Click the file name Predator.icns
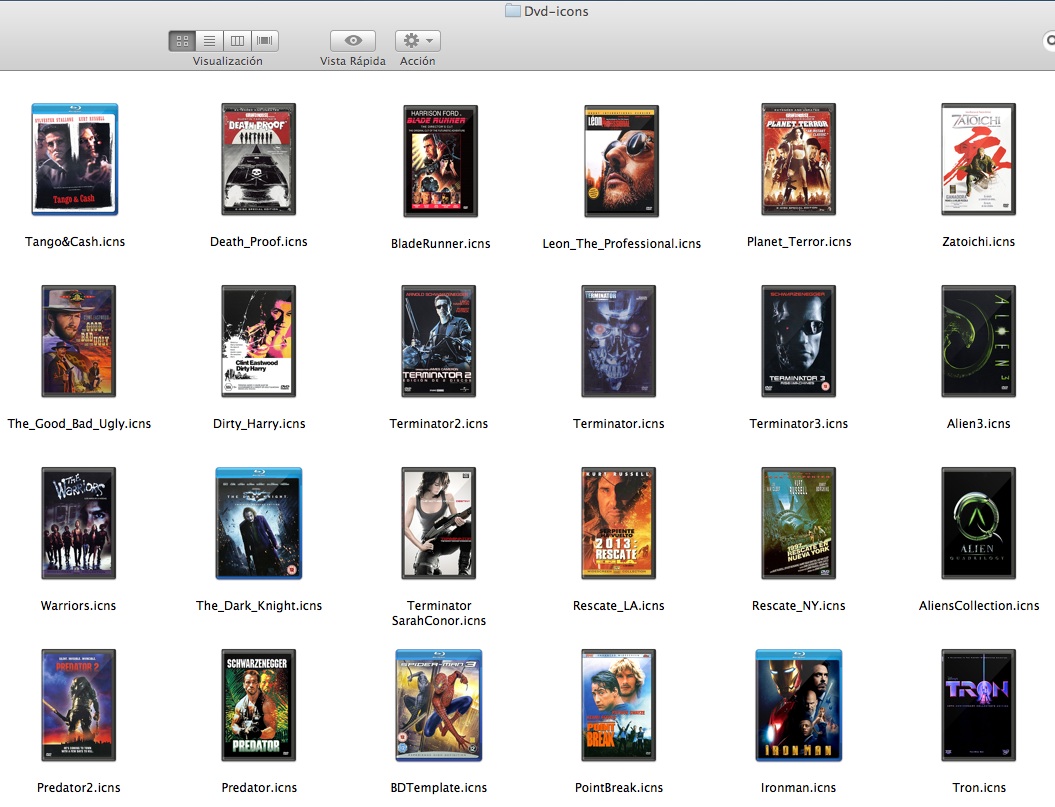This screenshot has width=1055, height=807. (x=259, y=787)
